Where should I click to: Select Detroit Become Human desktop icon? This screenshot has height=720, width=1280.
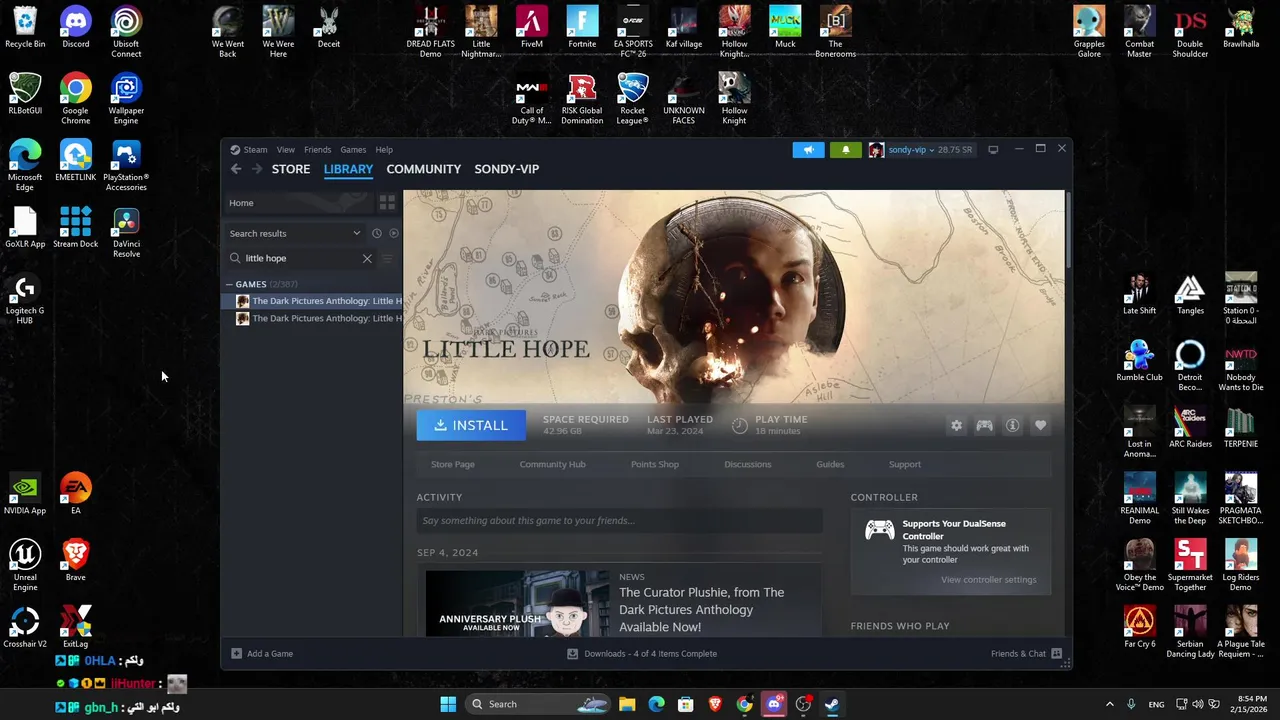pyautogui.click(x=1190, y=365)
